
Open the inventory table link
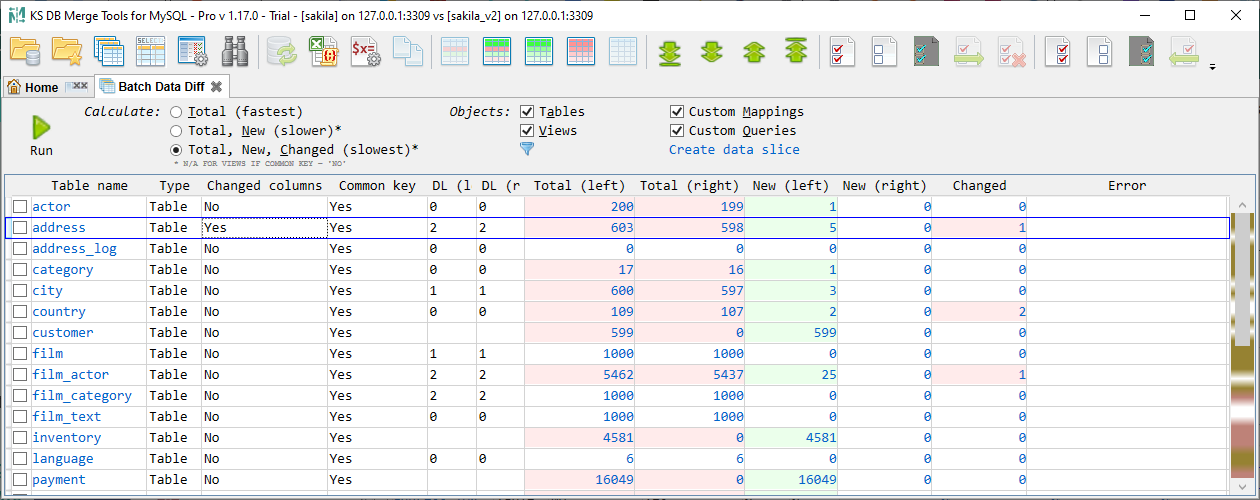pos(67,437)
